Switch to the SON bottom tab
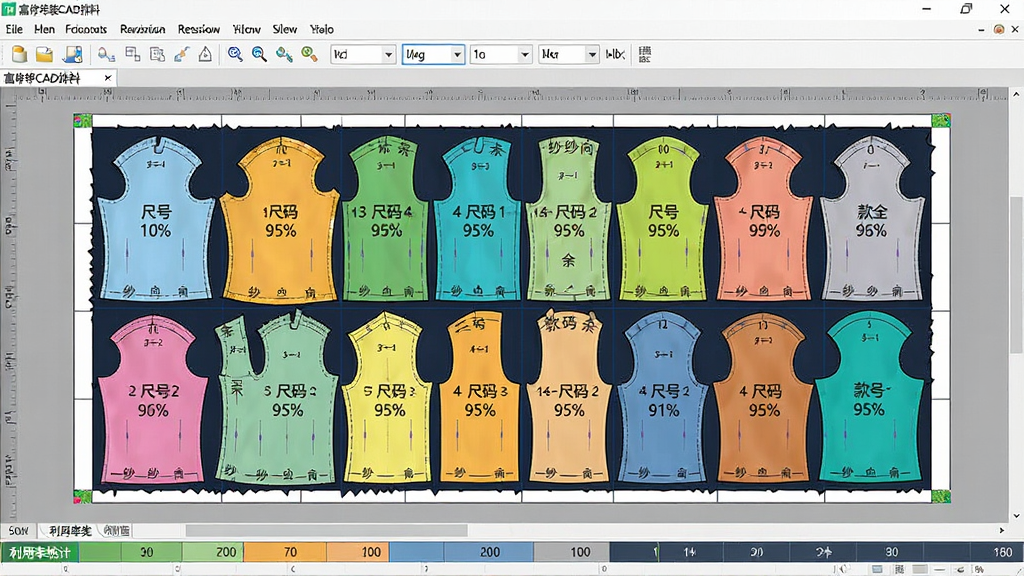1024x576 pixels. (x=19, y=530)
